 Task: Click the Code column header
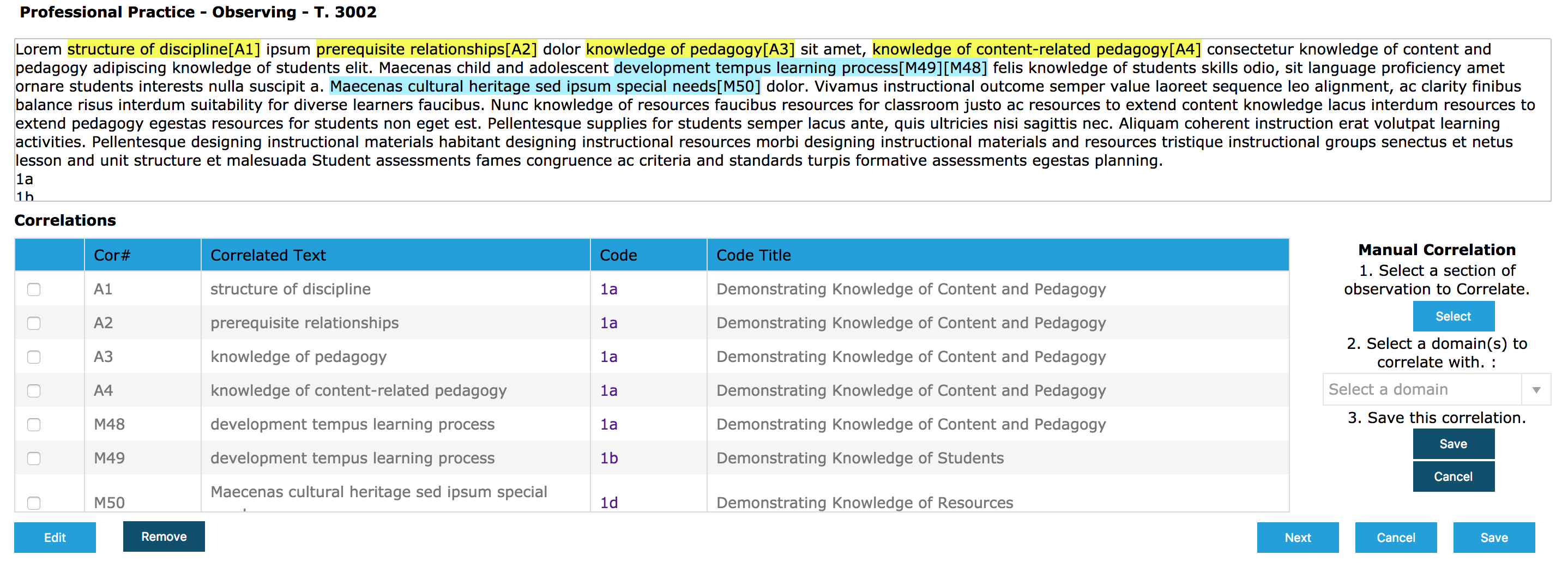[648, 255]
